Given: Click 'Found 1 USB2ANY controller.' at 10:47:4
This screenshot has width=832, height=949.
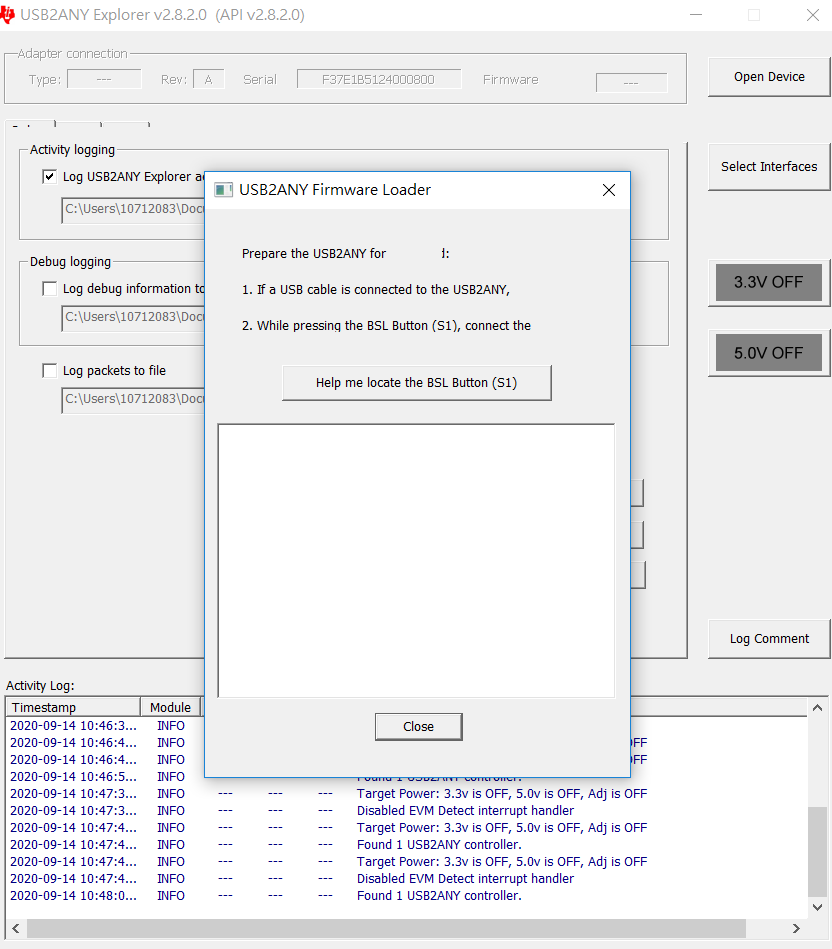Looking at the screenshot, I should coord(439,844).
